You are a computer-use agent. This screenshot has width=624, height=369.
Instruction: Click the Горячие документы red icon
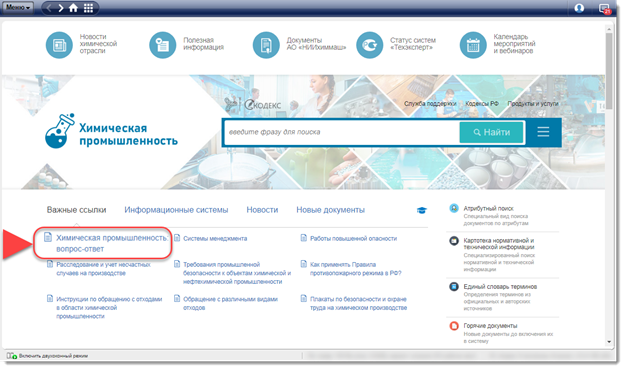[454, 326]
